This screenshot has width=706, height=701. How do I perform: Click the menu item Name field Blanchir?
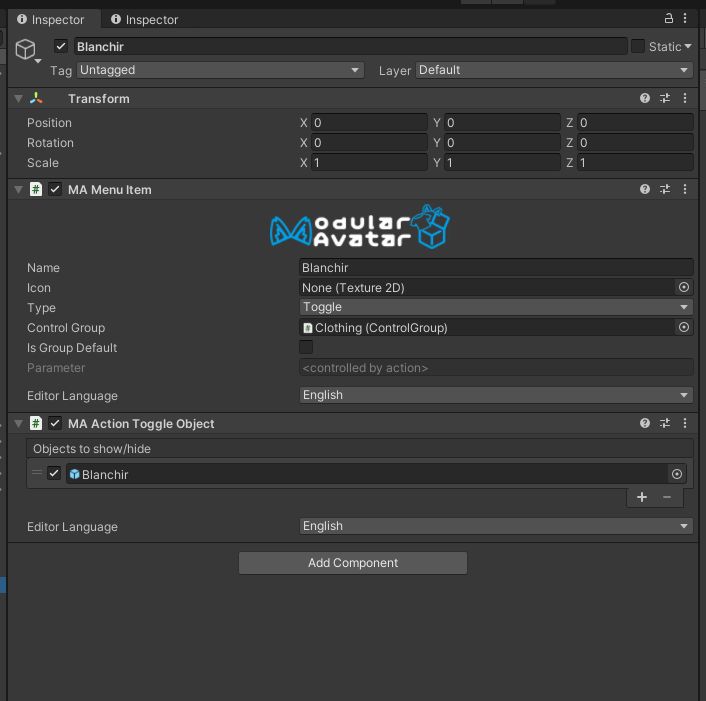[496, 267]
